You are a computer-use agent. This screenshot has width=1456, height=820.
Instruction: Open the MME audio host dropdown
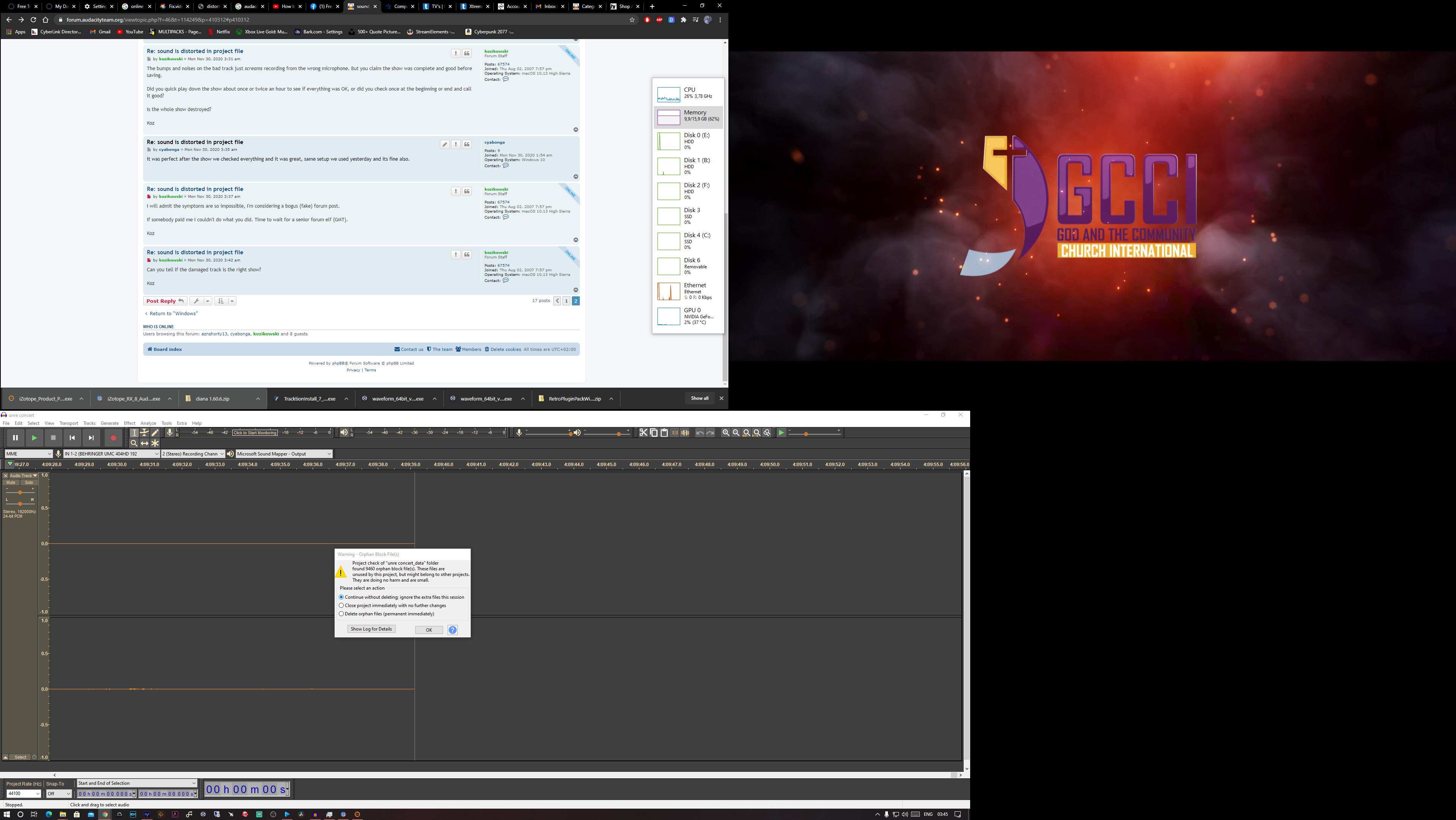click(28, 454)
